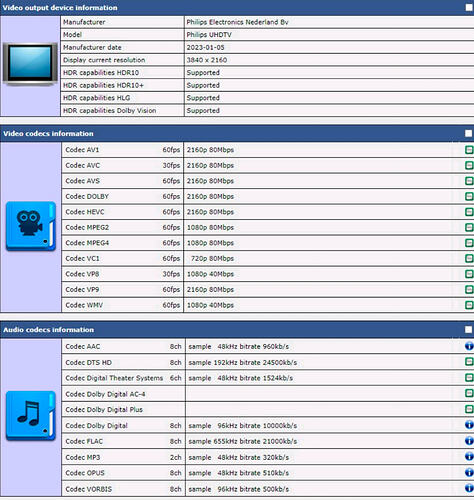This screenshot has width=474, height=500.
Task: Click the green icon on Codec DOLBY row
Action: (469, 196)
